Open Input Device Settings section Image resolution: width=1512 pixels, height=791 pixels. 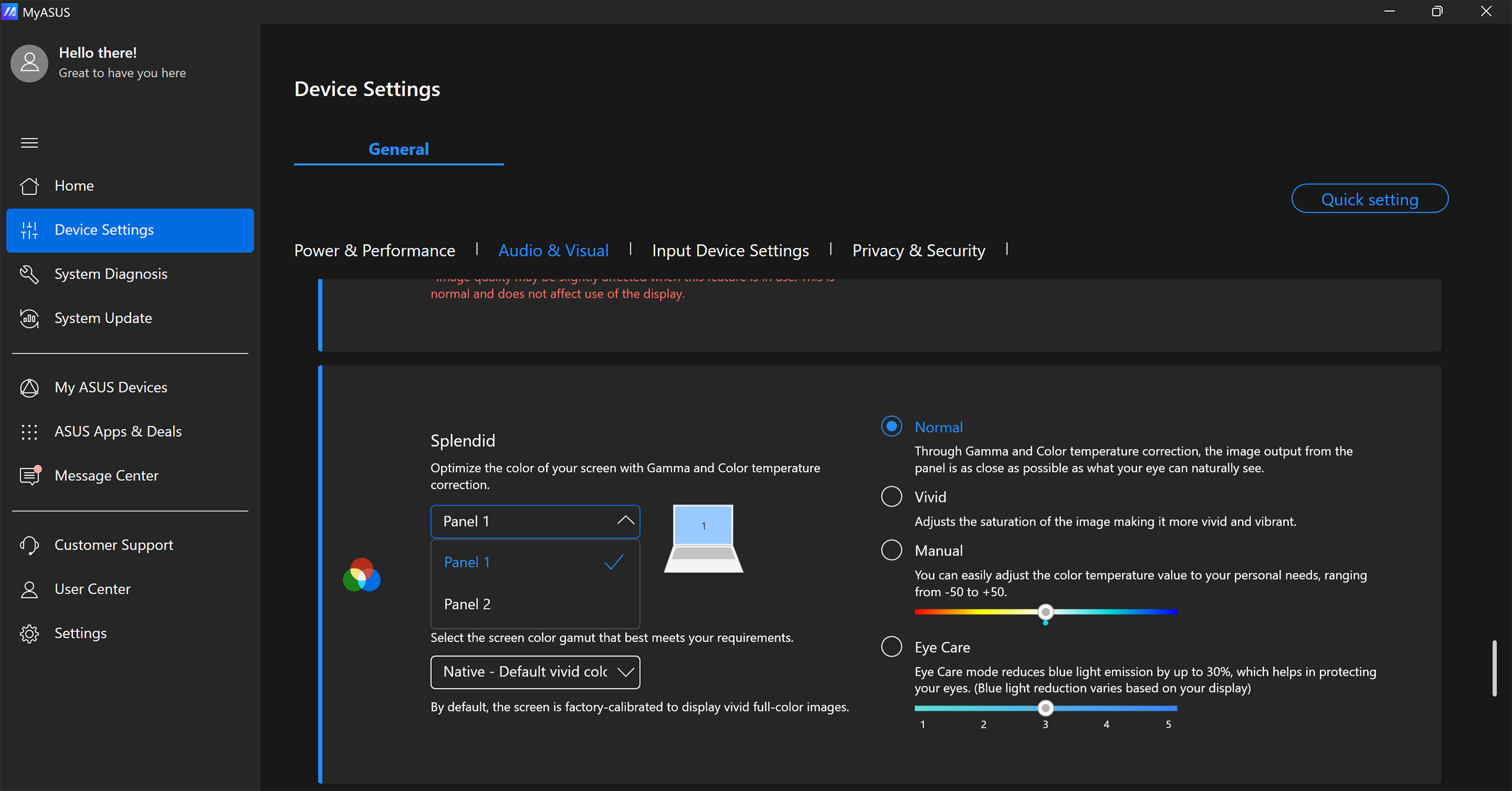pyautogui.click(x=731, y=250)
